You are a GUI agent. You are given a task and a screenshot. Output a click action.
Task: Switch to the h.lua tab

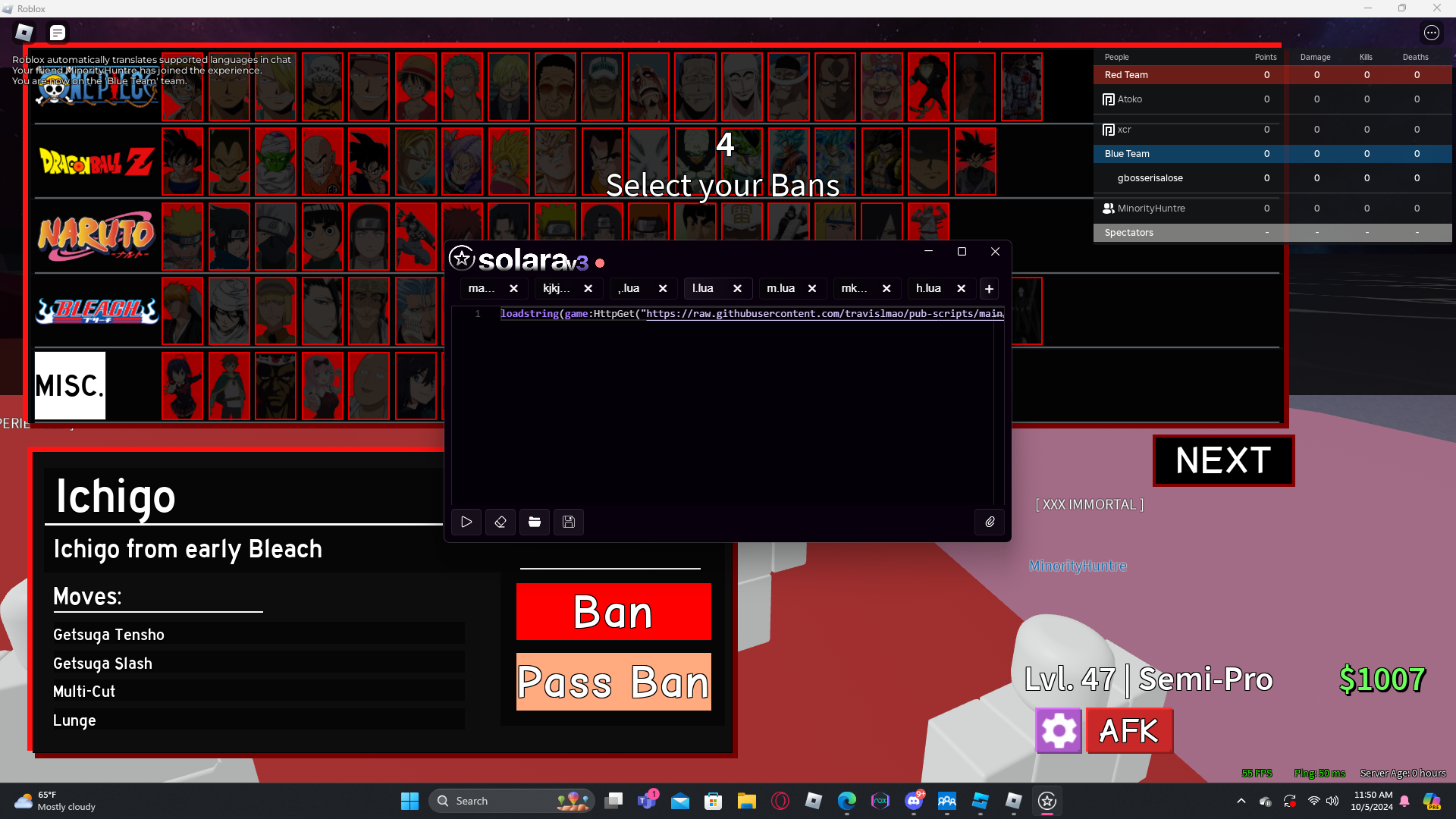pyautogui.click(x=928, y=288)
